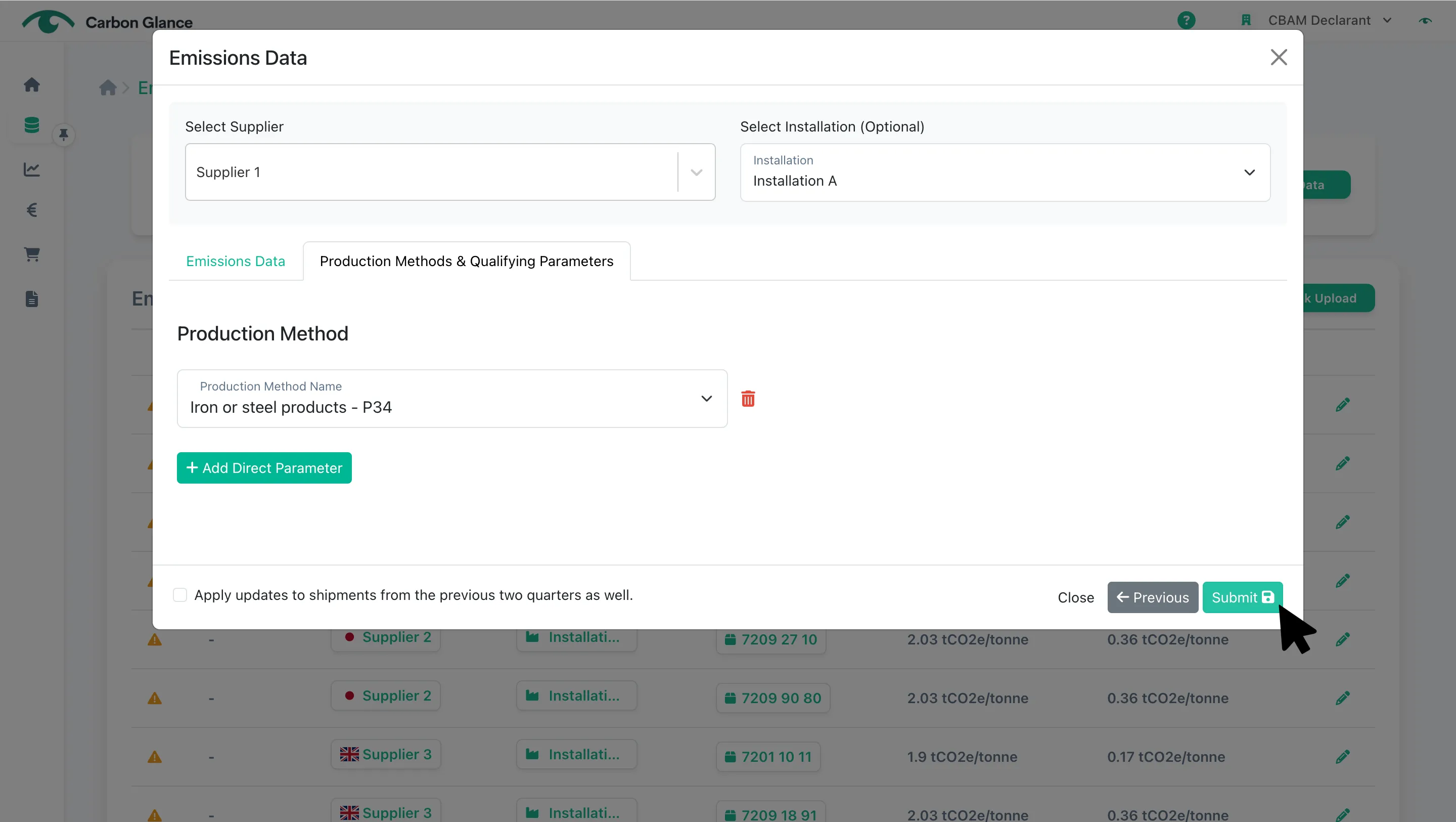This screenshot has height=822, width=1456.
Task: Submit the emissions data form
Action: [x=1242, y=597]
